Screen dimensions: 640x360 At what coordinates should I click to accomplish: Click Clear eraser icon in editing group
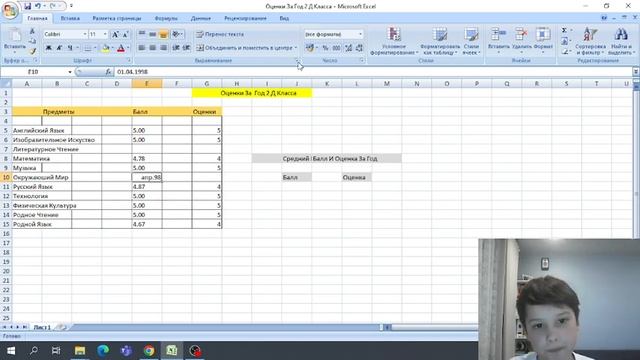pos(564,51)
